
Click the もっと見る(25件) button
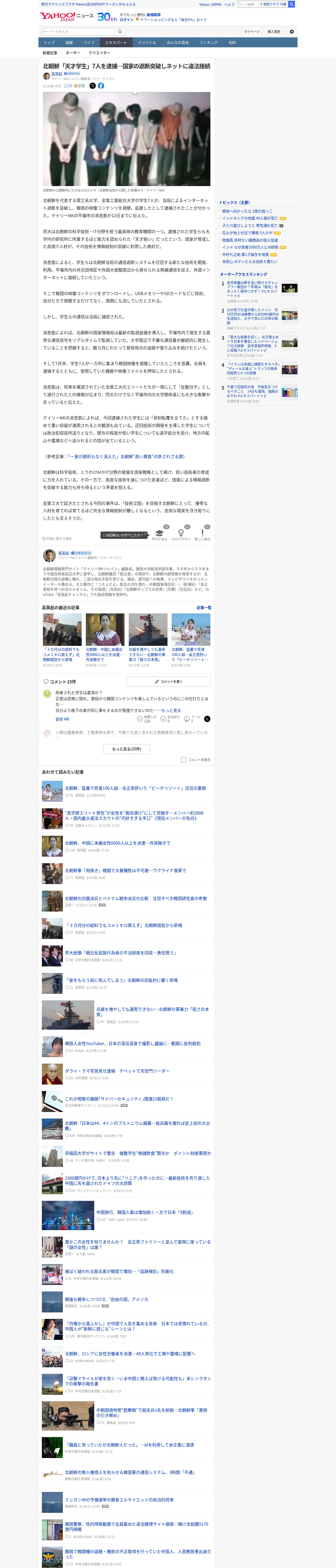pos(127,749)
